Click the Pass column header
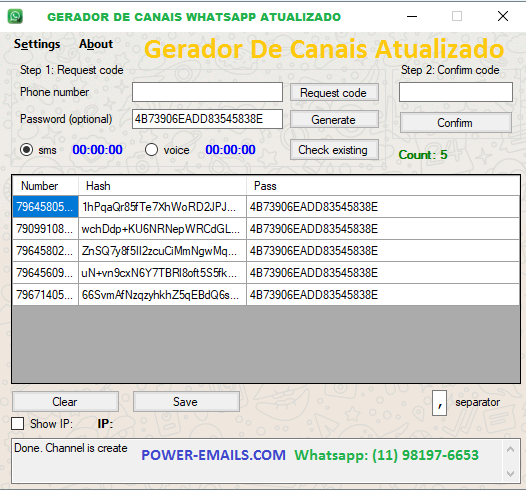 tap(383, 186)
